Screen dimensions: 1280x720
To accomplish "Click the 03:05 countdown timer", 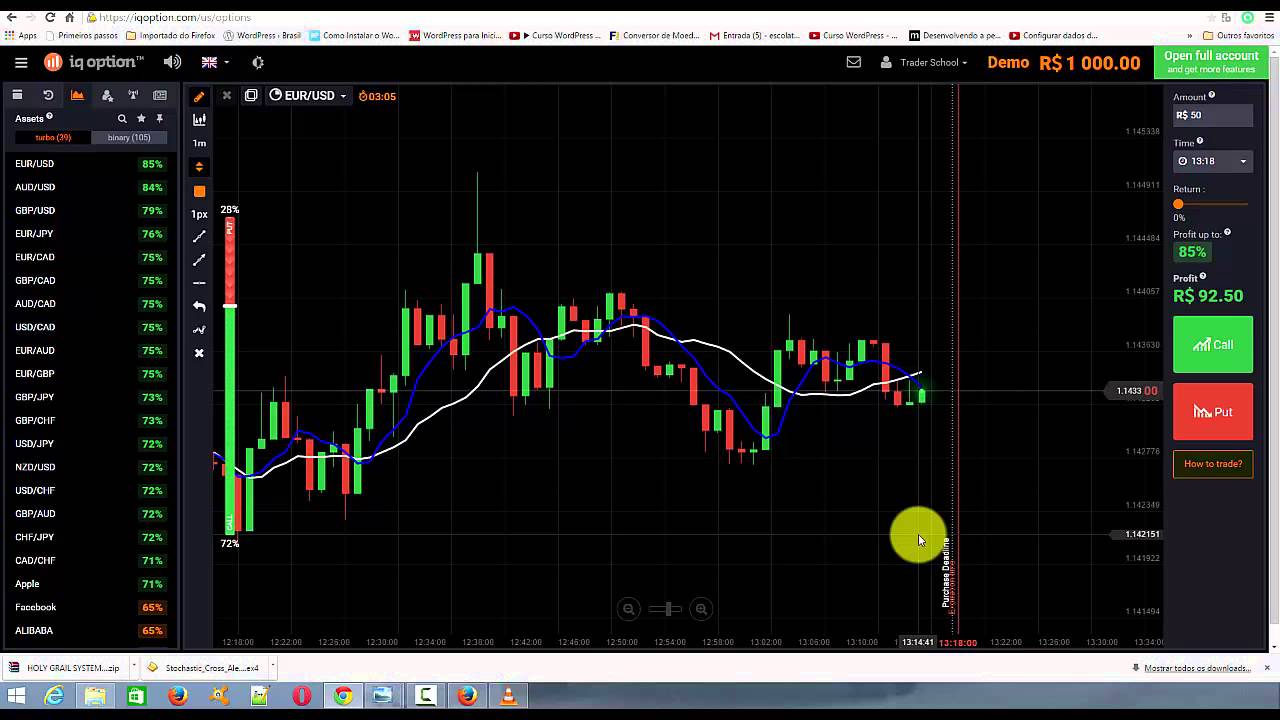I will pyautogui.click(x=377, y=96).
